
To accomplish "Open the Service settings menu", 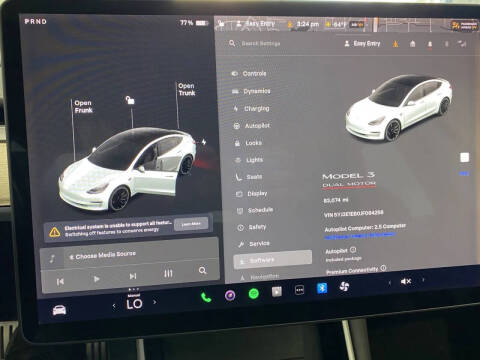I will 254,244.
